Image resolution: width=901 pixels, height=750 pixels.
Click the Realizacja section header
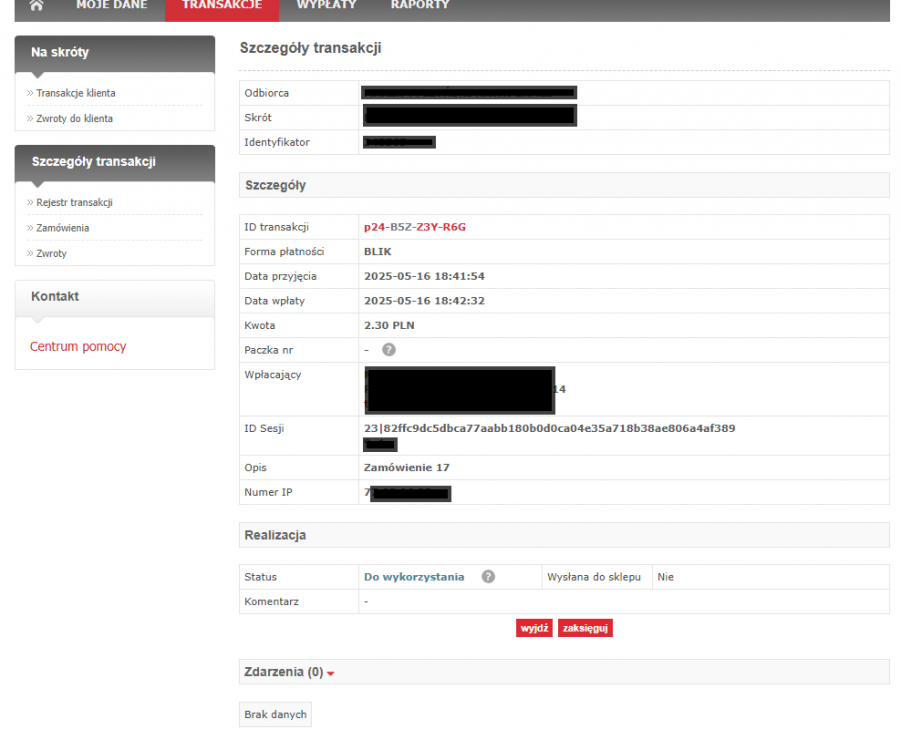click(564, 535)
